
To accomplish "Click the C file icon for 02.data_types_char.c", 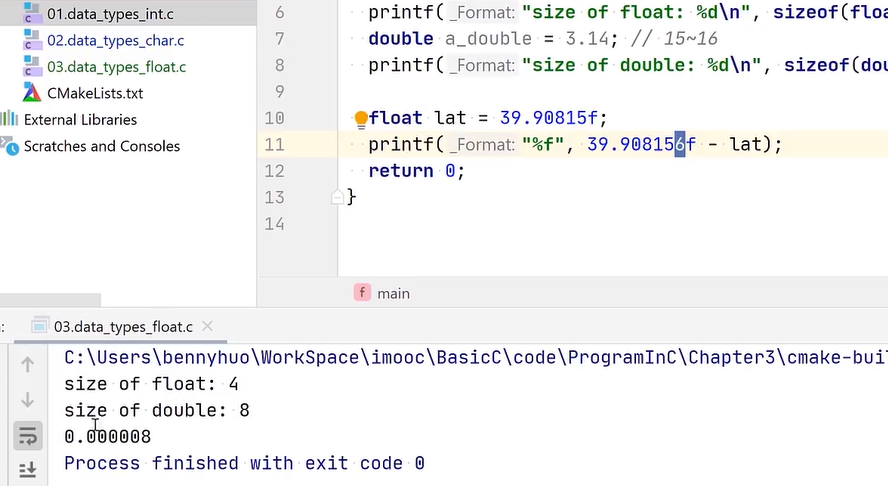I will click(x=32, y=41).
